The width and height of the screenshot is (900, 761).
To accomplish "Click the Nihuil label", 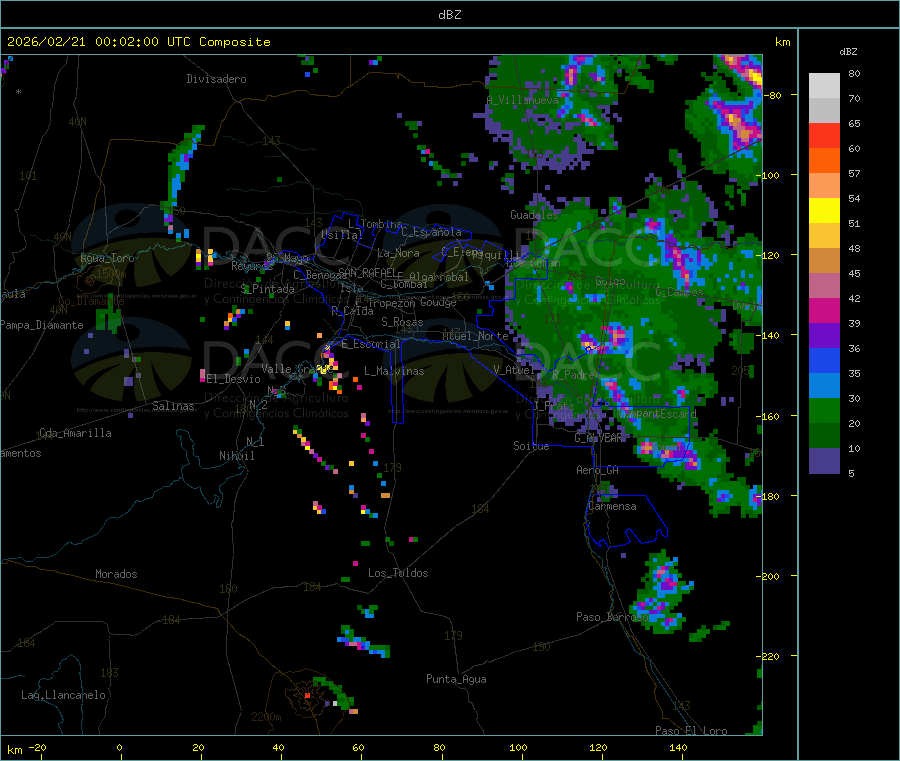I will click(x=236, y=456).
